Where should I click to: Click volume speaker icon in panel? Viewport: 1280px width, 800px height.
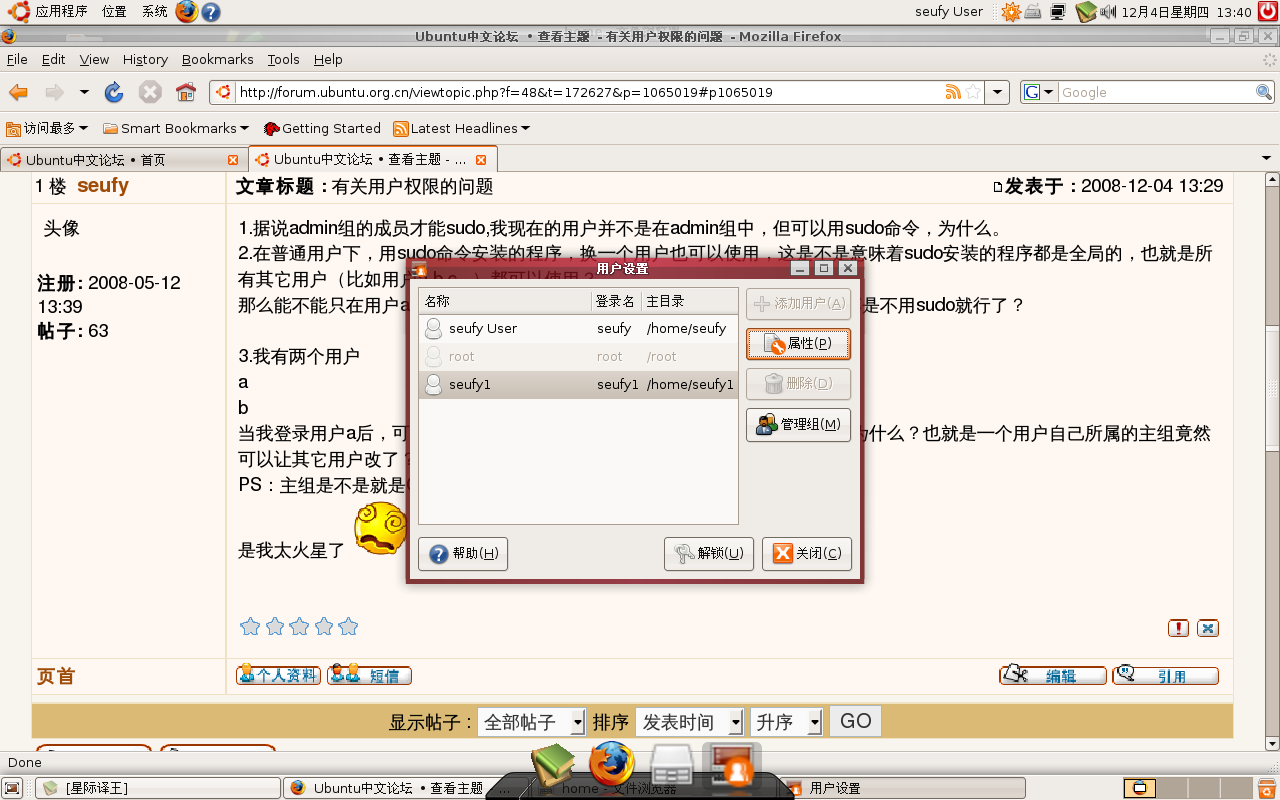(1108, 12)
